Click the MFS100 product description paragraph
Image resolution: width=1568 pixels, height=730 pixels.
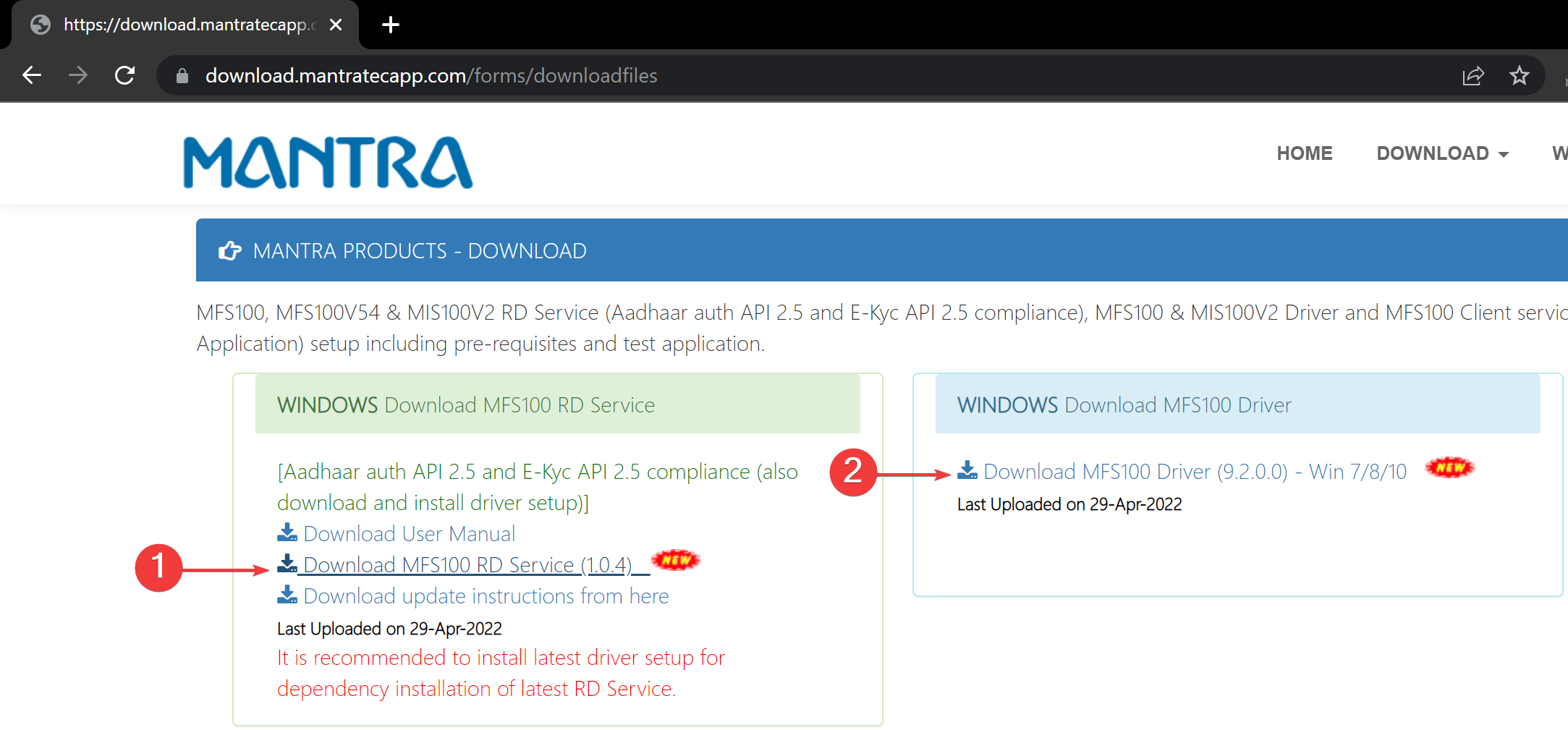tap(882, 328)
